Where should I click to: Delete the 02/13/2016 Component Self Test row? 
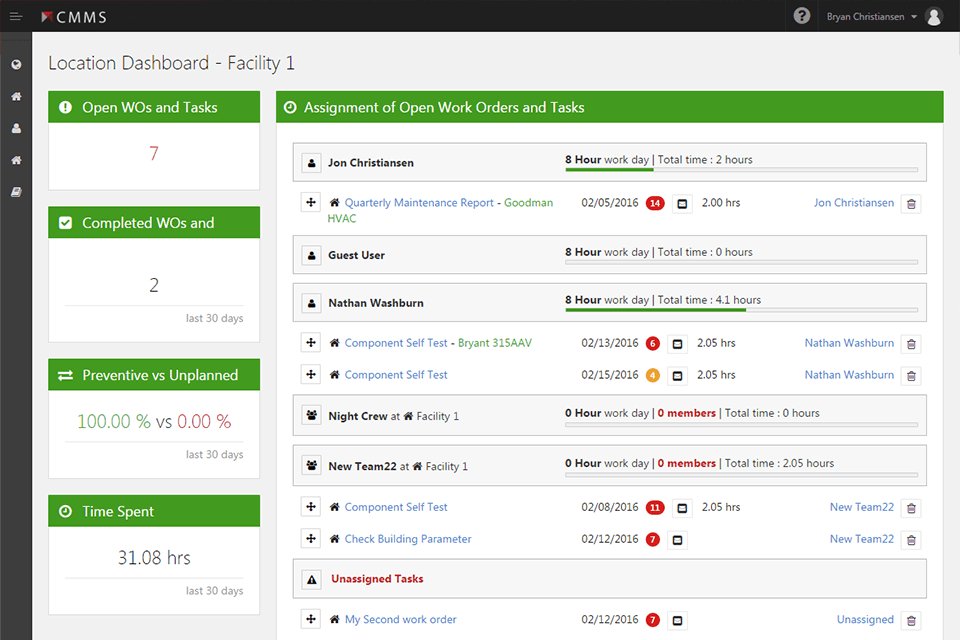pos(911,344)
